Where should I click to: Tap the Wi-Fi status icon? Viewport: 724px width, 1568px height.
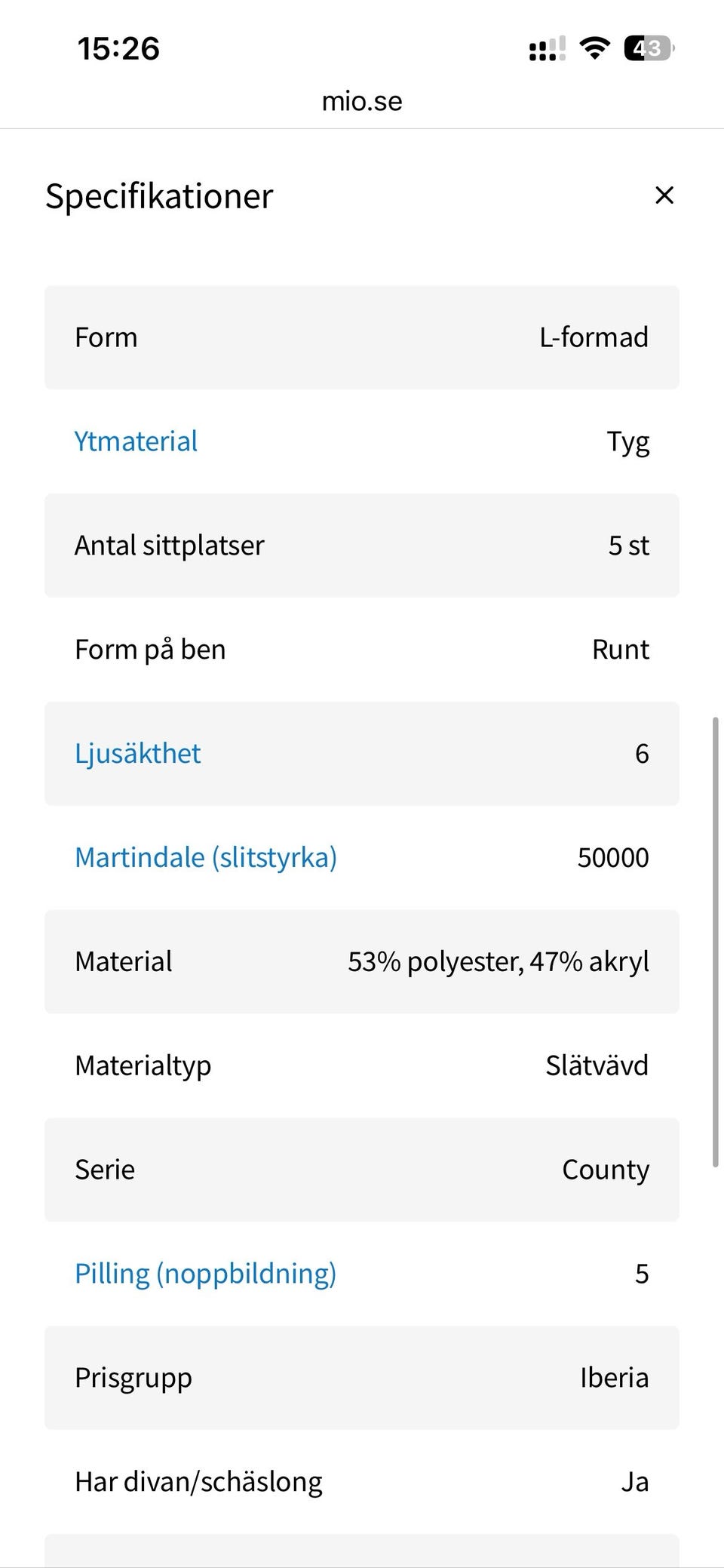click(x=594, y=49)
